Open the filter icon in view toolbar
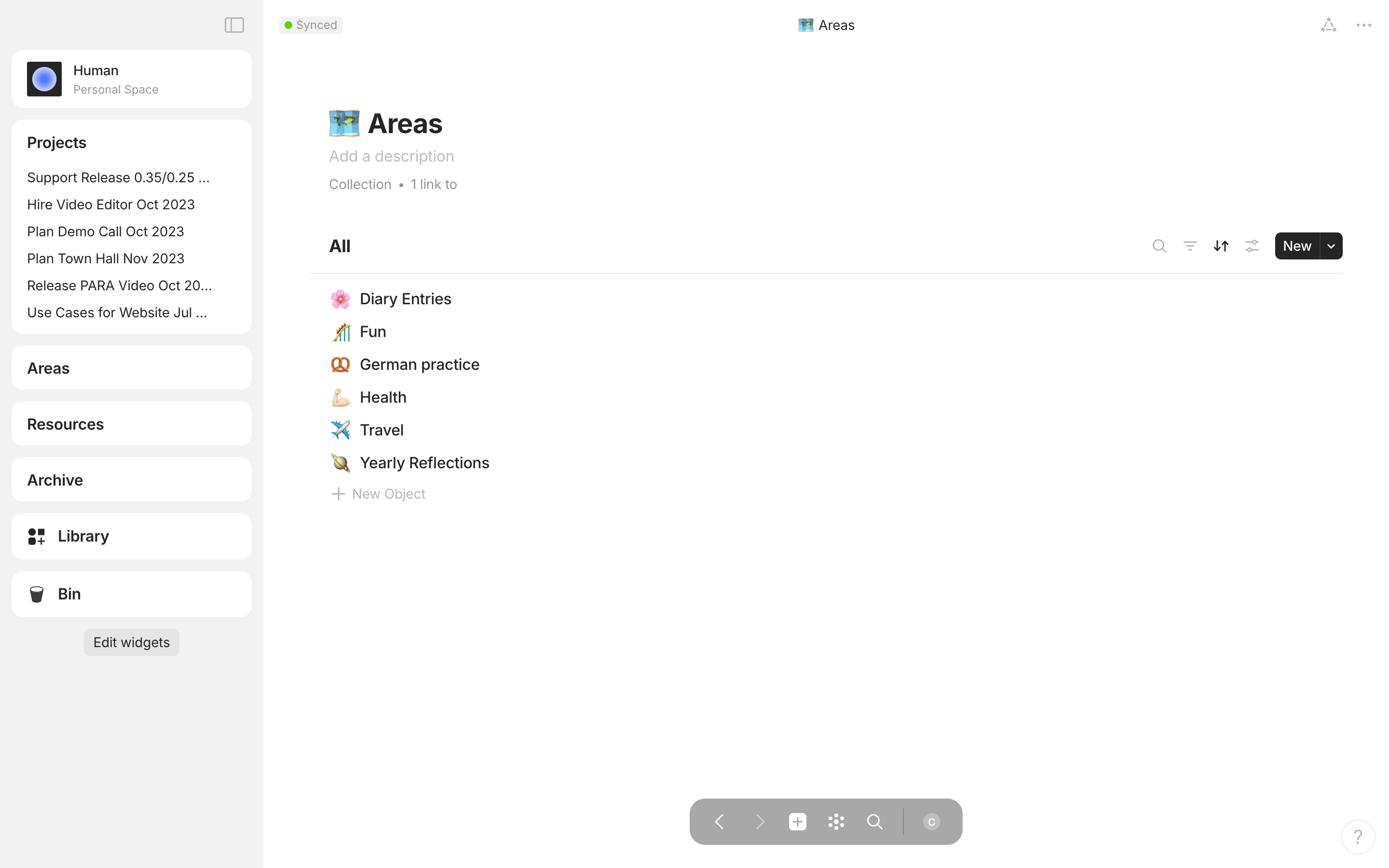Image resolution: width=1389 pixels, height=868 pixels. click(1190, 246)
